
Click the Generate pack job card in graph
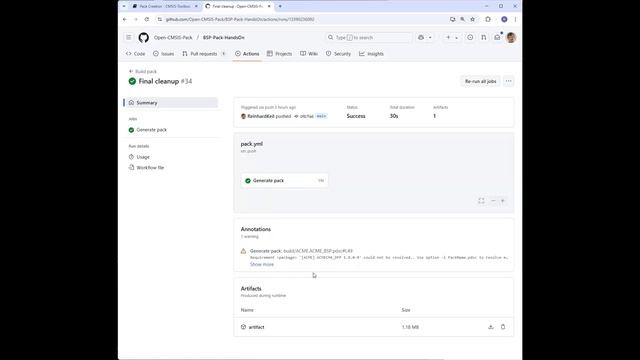click(x=284, y=180)
